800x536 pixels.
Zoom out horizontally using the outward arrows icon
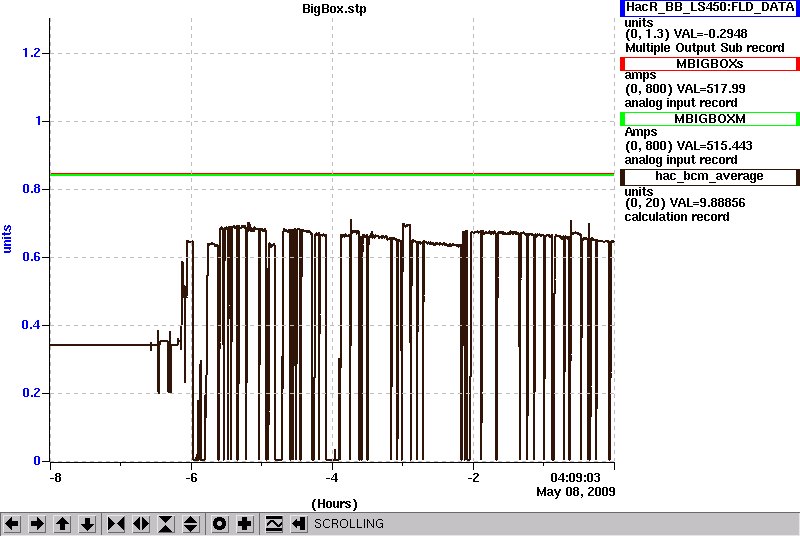point(141,524)
